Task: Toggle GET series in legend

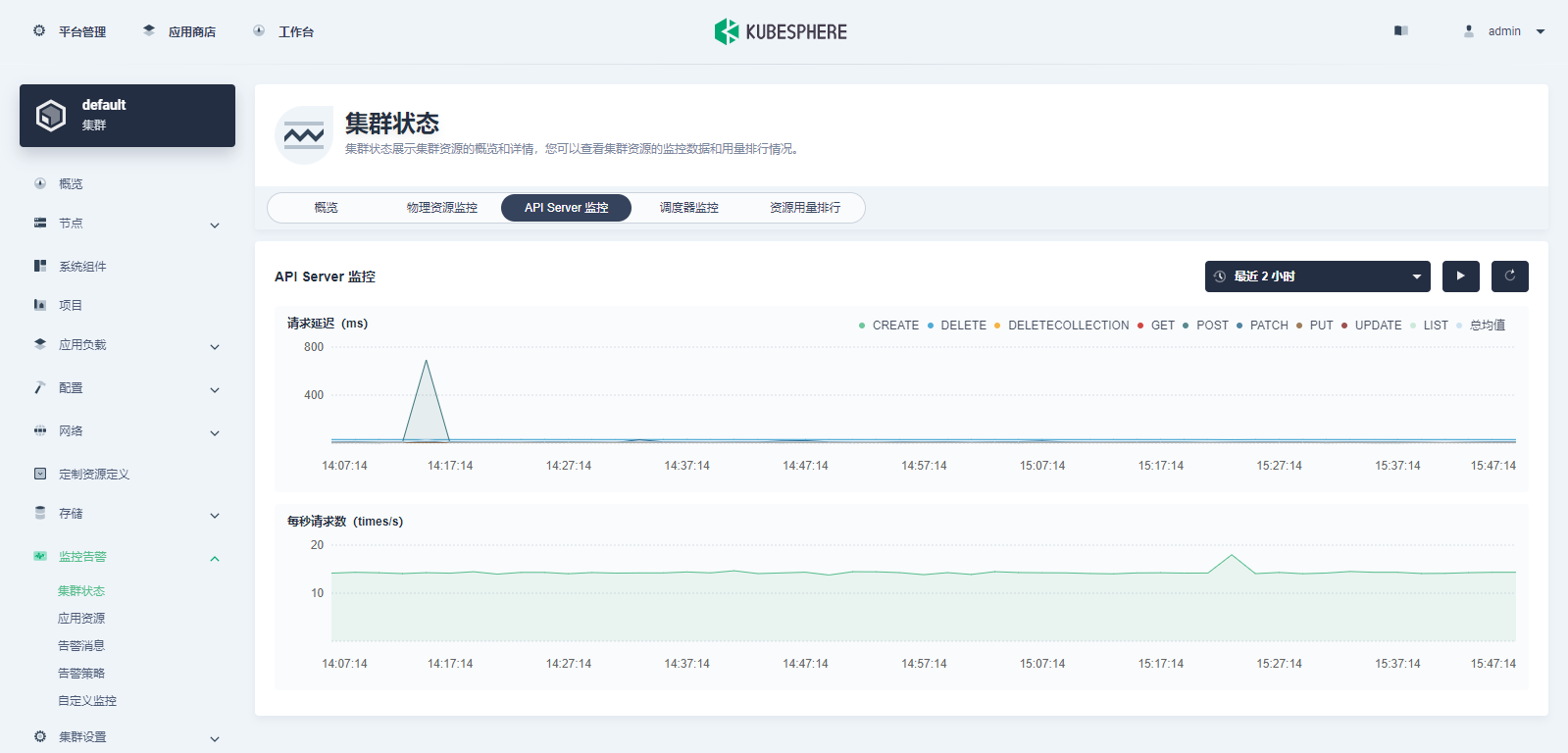Action: coord(1155,326)
